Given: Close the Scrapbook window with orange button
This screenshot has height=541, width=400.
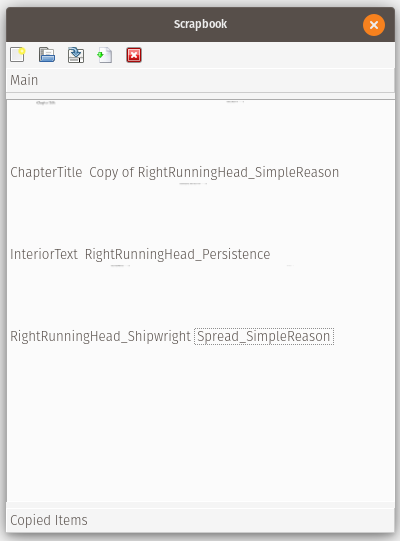Looking at the screenshot, I should [374, 25].
